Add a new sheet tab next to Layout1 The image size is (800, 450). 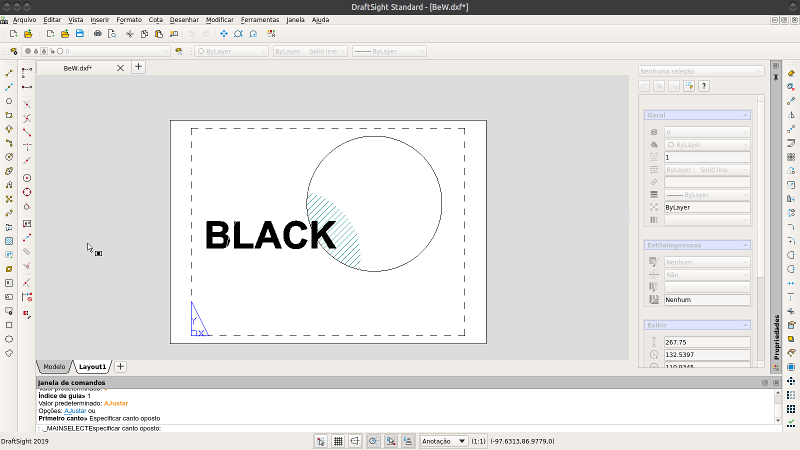[x=121, y=367]
